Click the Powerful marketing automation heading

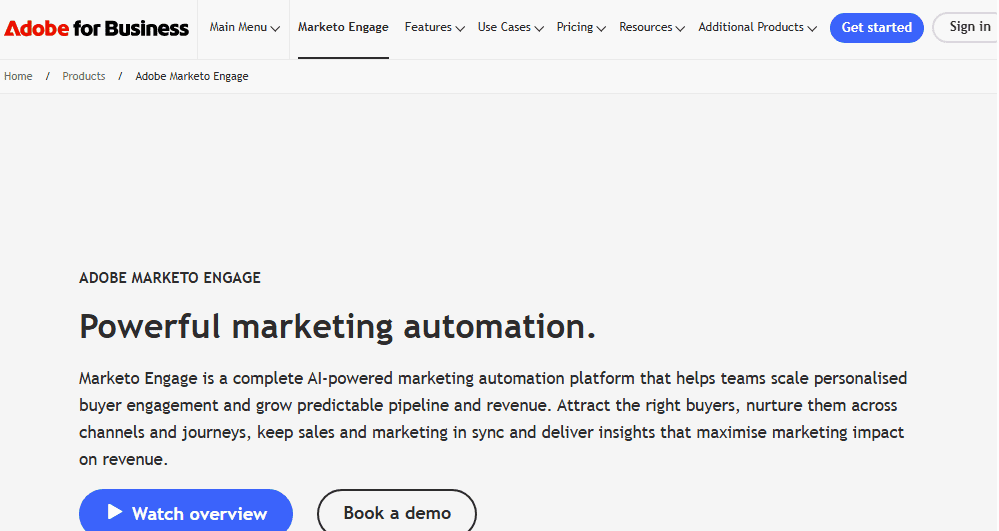[338, 326]
